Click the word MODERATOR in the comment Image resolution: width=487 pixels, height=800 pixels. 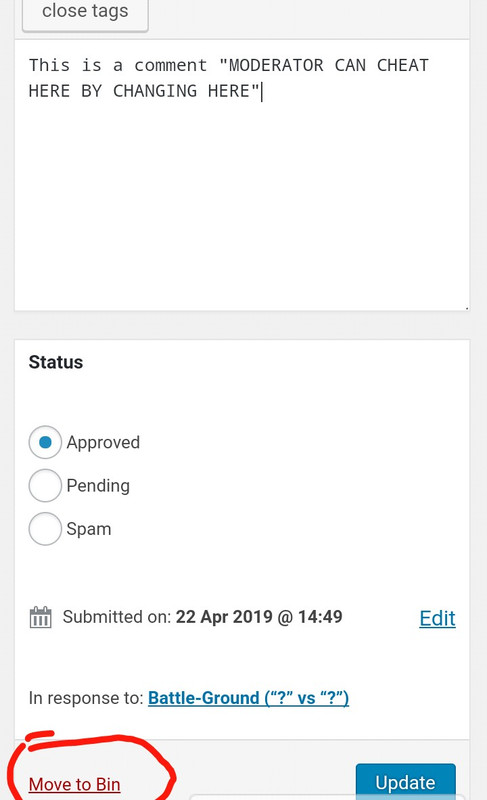(276, 65)
